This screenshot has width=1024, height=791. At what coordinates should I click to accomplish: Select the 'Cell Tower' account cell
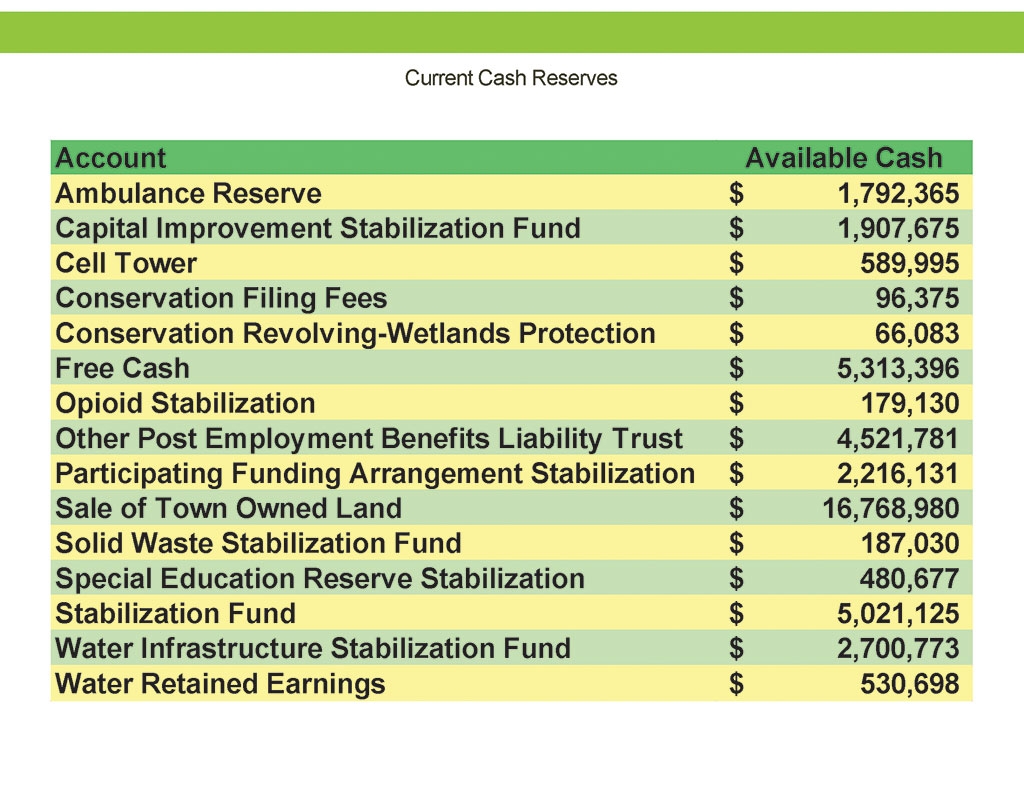click(x=127, y=263)
